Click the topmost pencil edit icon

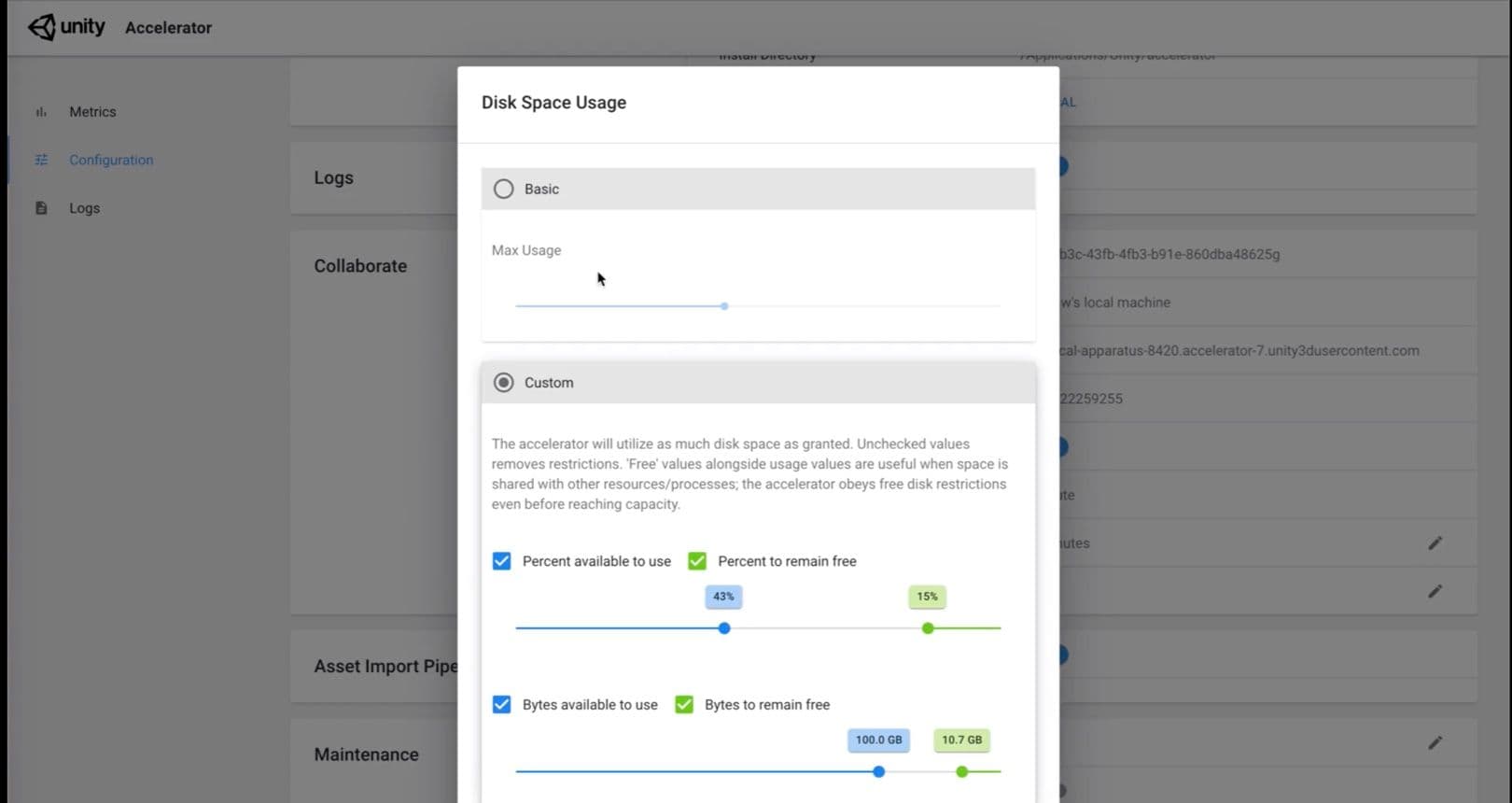pyautogui.click(x=1435, y=543)
